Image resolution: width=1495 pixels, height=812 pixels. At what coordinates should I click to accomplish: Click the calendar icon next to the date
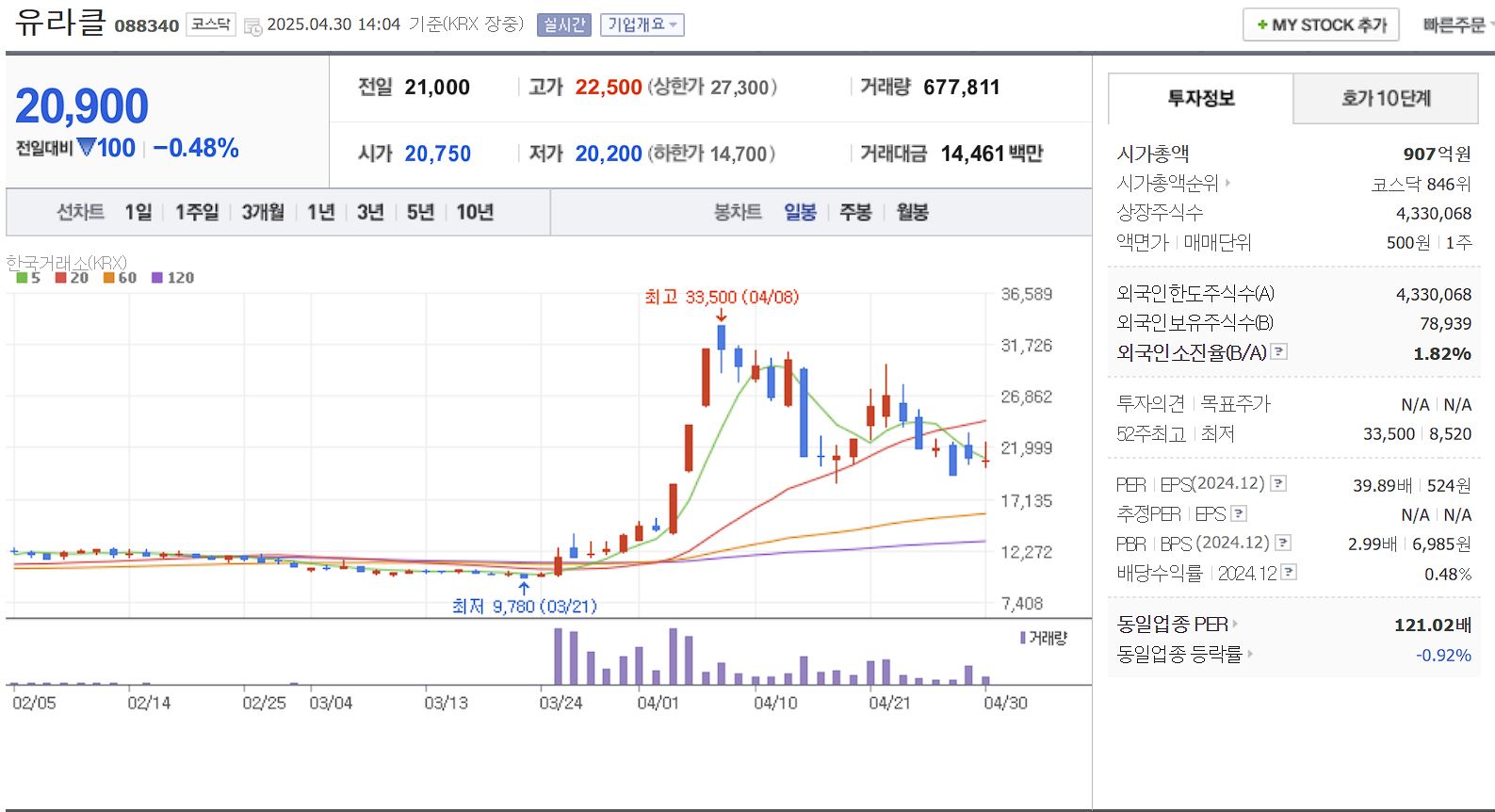(x=252, y=26)
